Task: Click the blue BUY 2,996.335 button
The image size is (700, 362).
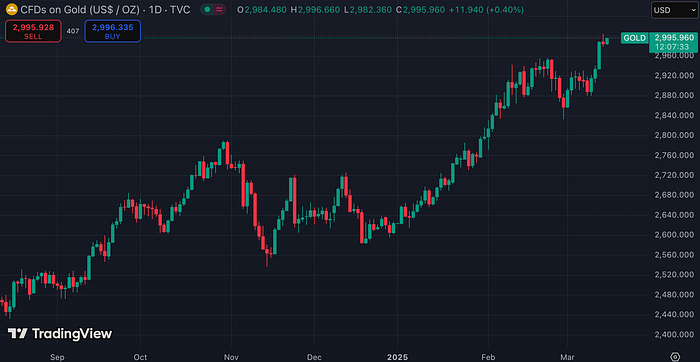Action: (x=112, y=31)
